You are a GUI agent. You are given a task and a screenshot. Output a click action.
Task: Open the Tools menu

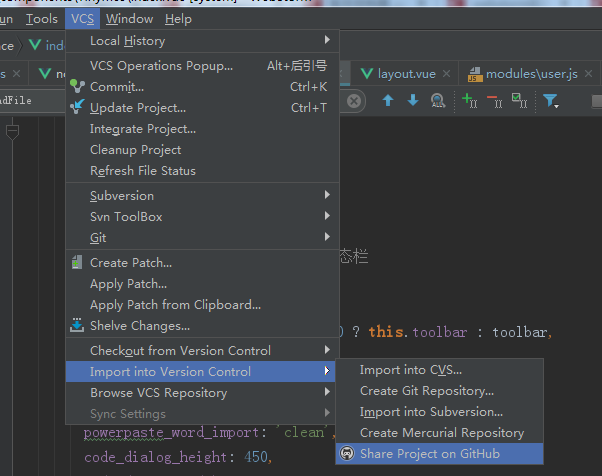[x=41, y=19]
